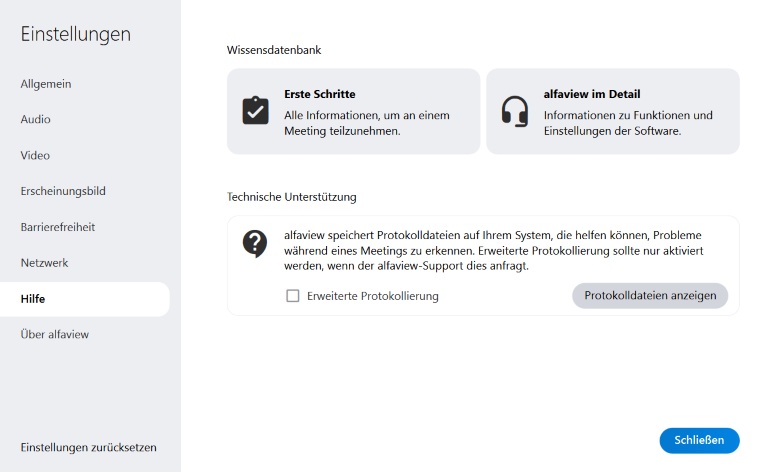Switch to Audio settings
Viewport: 780px width, 472px height.
tap(36, 120)
